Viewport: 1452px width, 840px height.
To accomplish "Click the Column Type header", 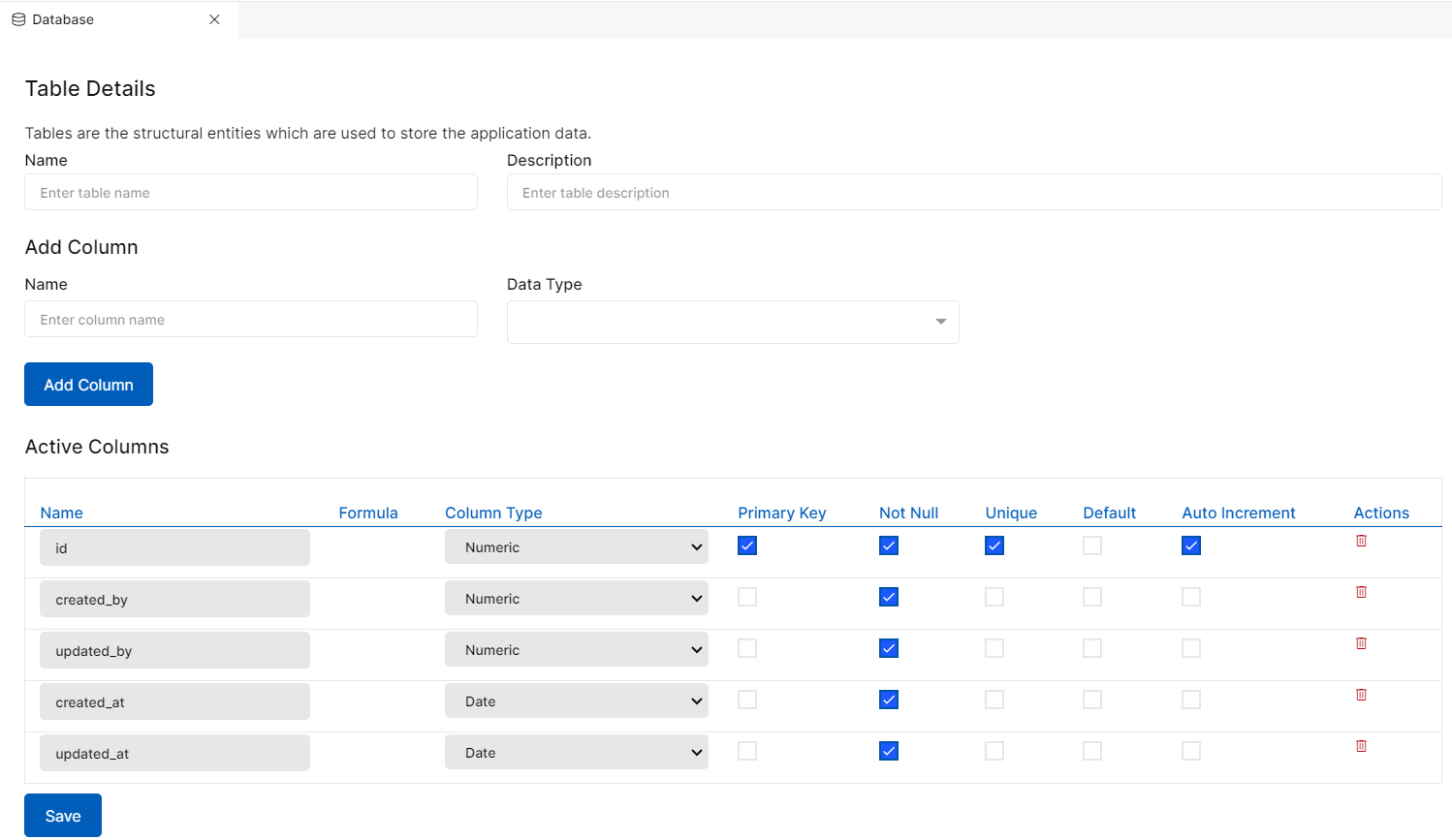I will pos(493,513).
